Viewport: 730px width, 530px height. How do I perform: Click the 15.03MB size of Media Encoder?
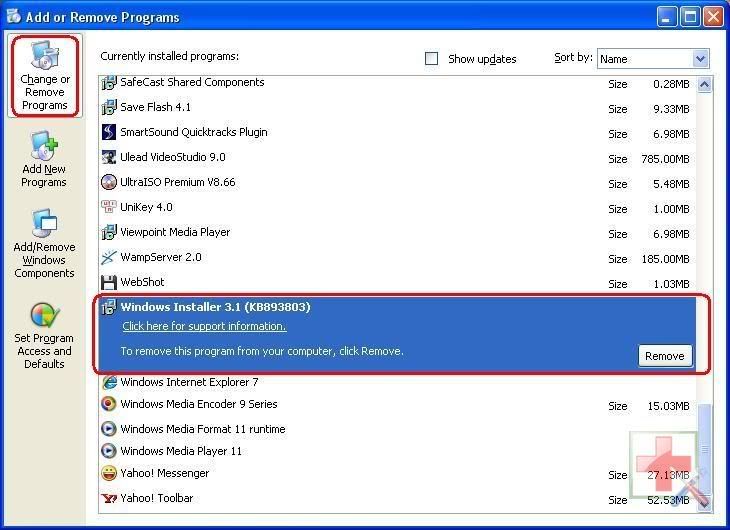pos(668,406)
